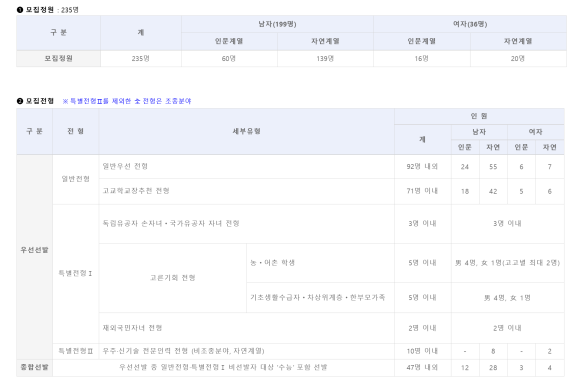580x378 pixels.
Task: Click the 여자(36명) column header
Action: (x=470, y=24)
